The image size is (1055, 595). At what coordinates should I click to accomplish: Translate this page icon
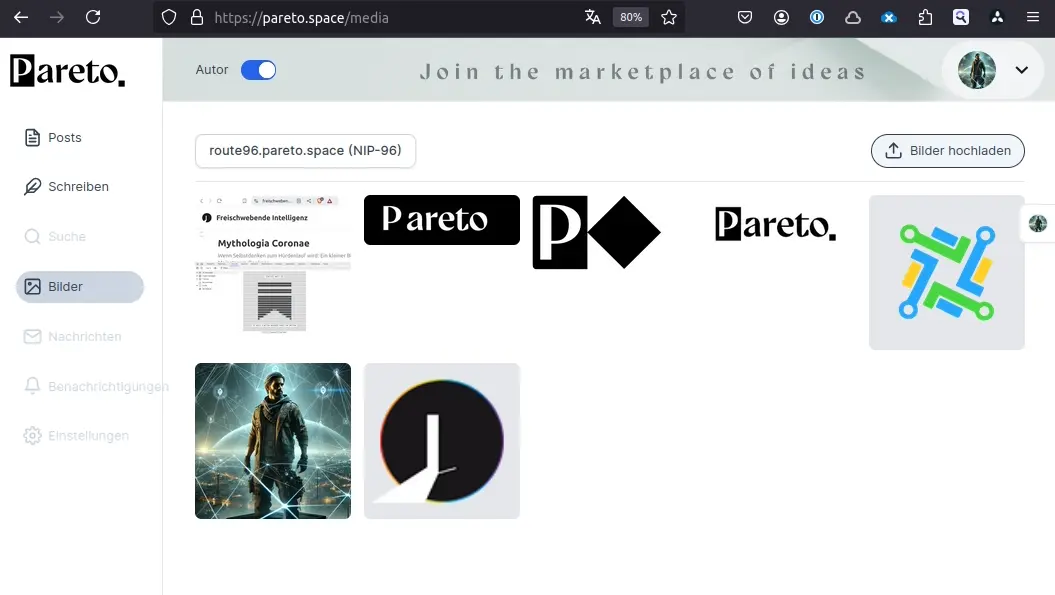point(593,18)
